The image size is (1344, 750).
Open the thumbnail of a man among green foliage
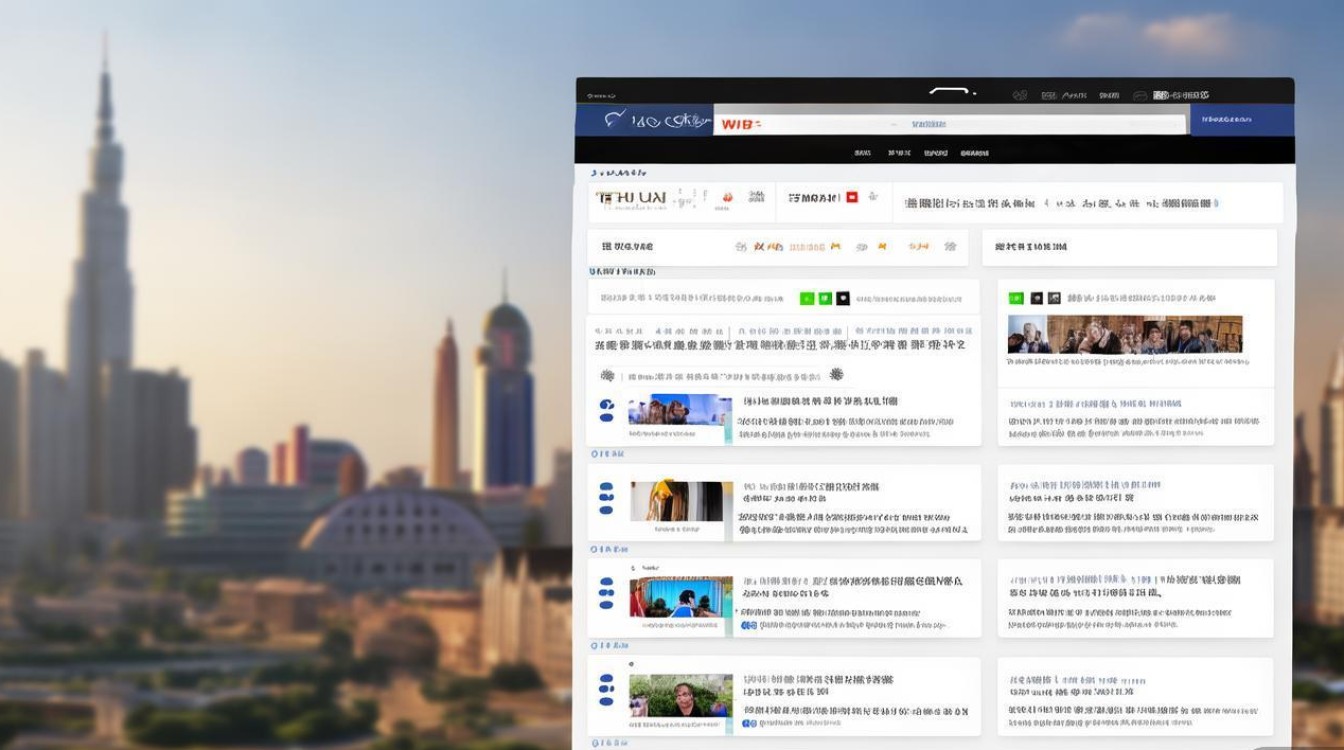point(680,695)
